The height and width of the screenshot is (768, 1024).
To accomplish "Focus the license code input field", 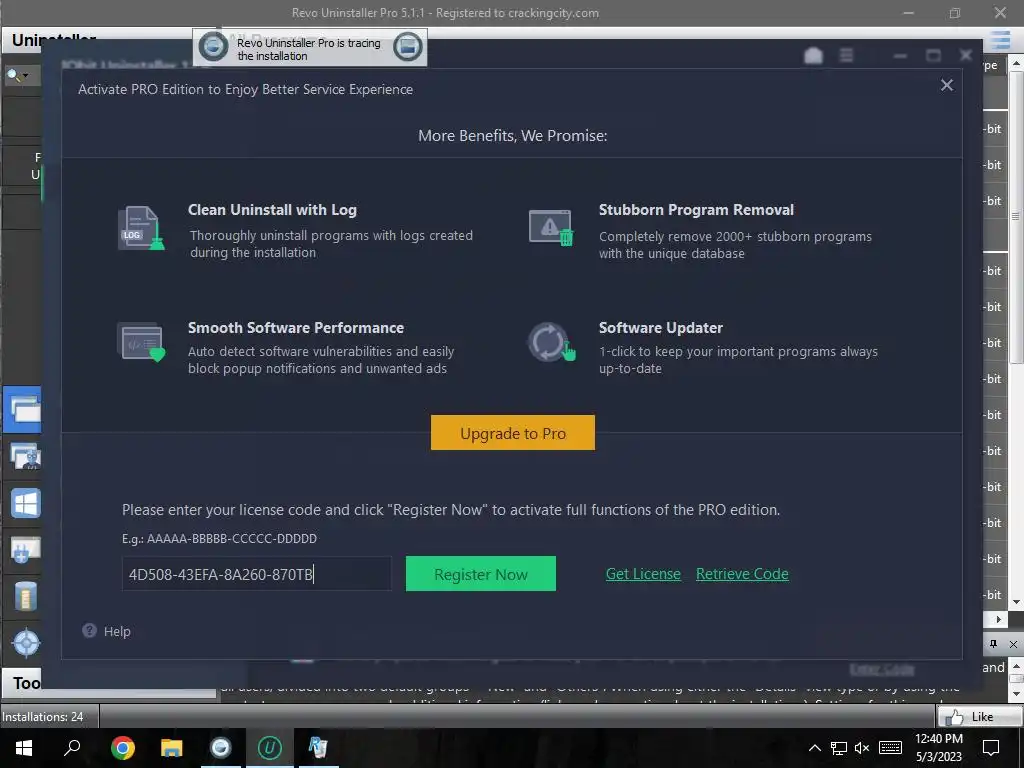I will (257, 573).
